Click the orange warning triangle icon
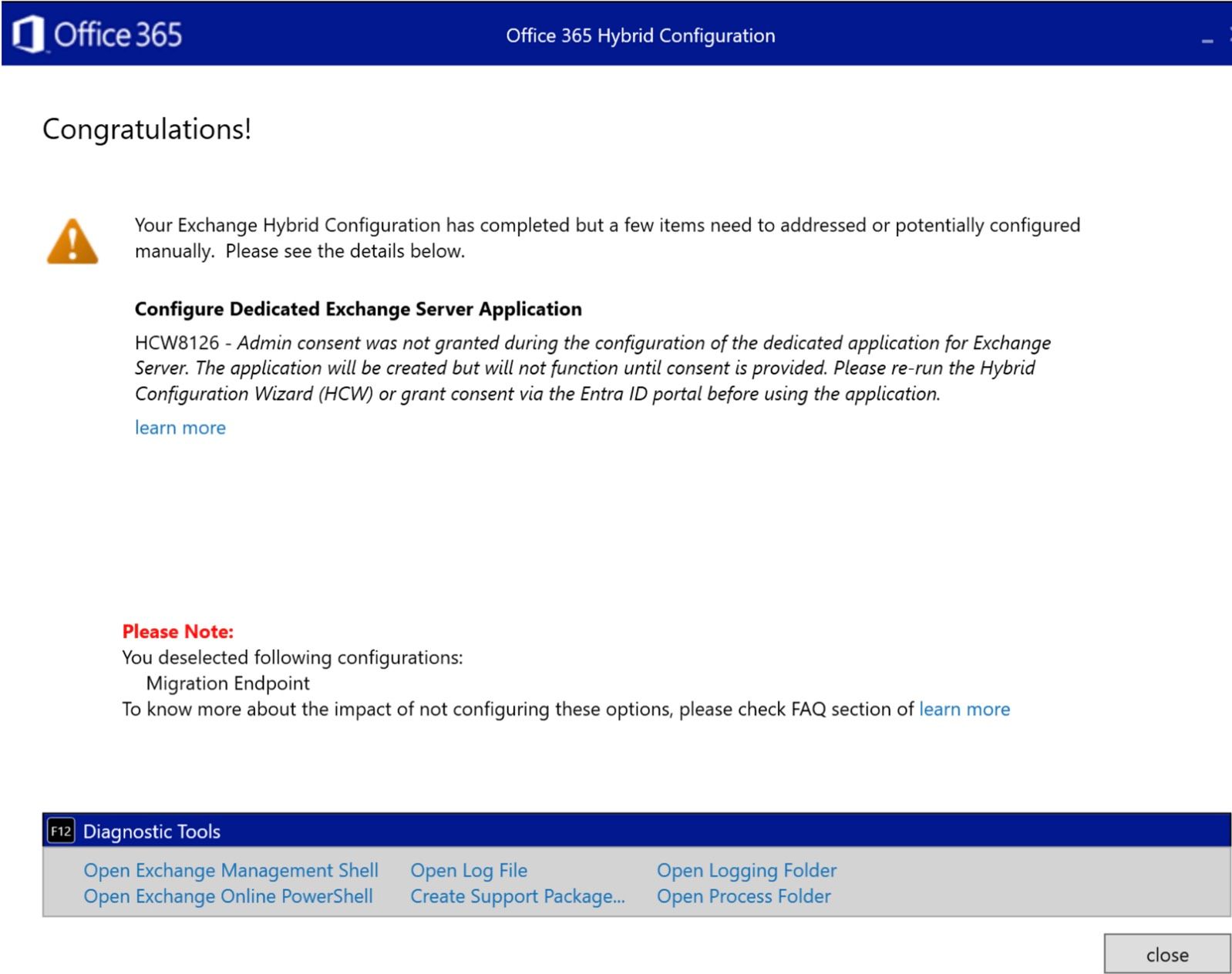The image size is (1232, 974). [72, 241]
